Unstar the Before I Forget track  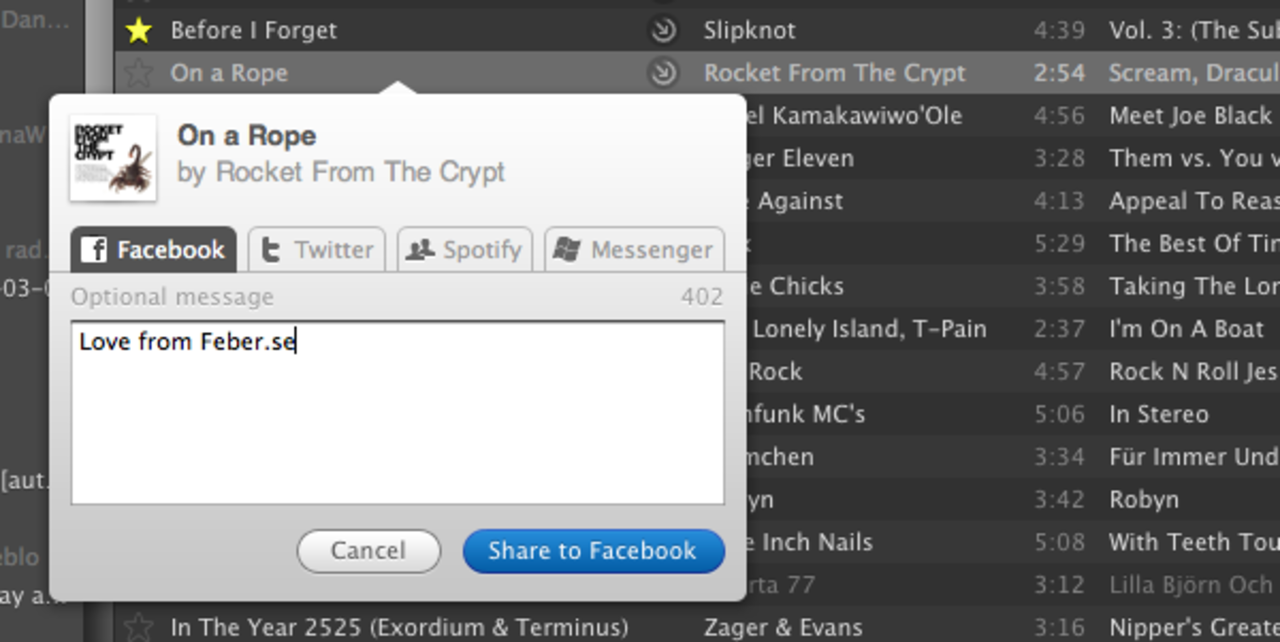(138, 31)
